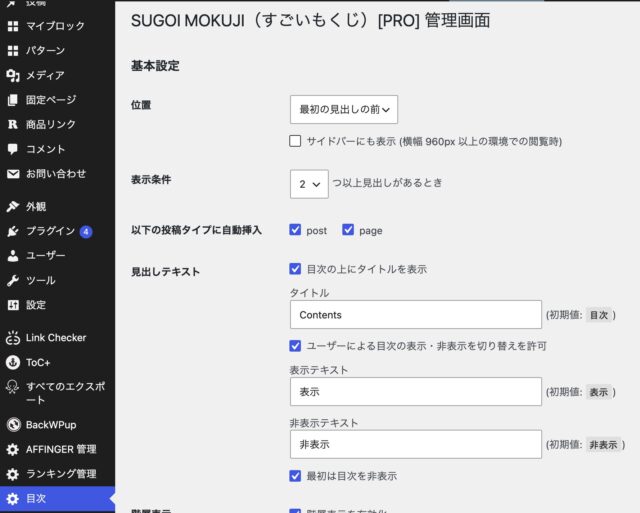Uncheck the page type checkbox
Image resolution: width=640 pixels, height=513 pixels.
348,230
